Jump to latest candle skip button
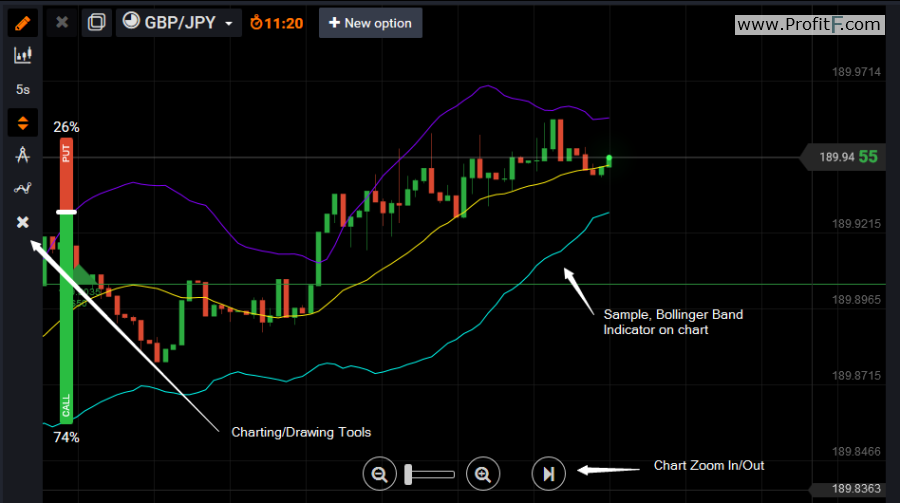This screenshot has width=900, height=503. [548, 474]
